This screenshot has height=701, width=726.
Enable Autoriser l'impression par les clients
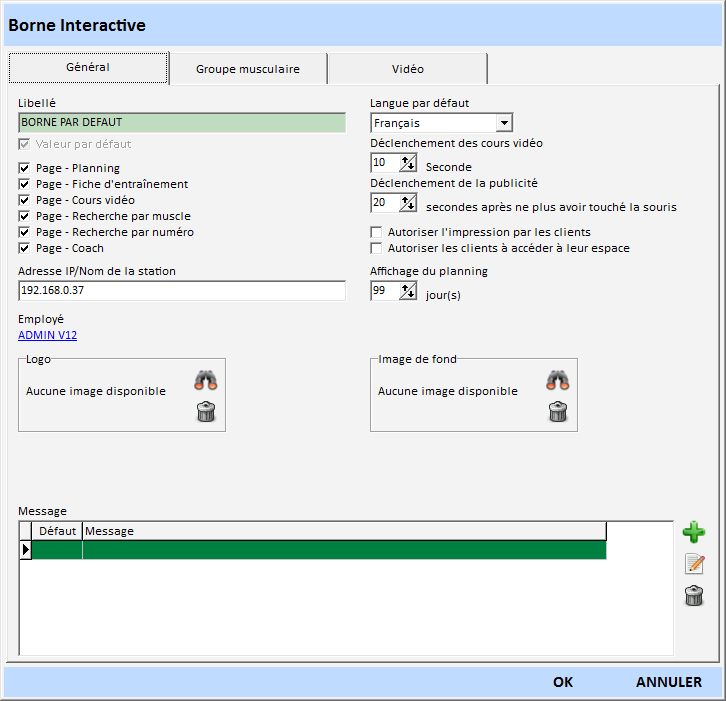point(377,232)
